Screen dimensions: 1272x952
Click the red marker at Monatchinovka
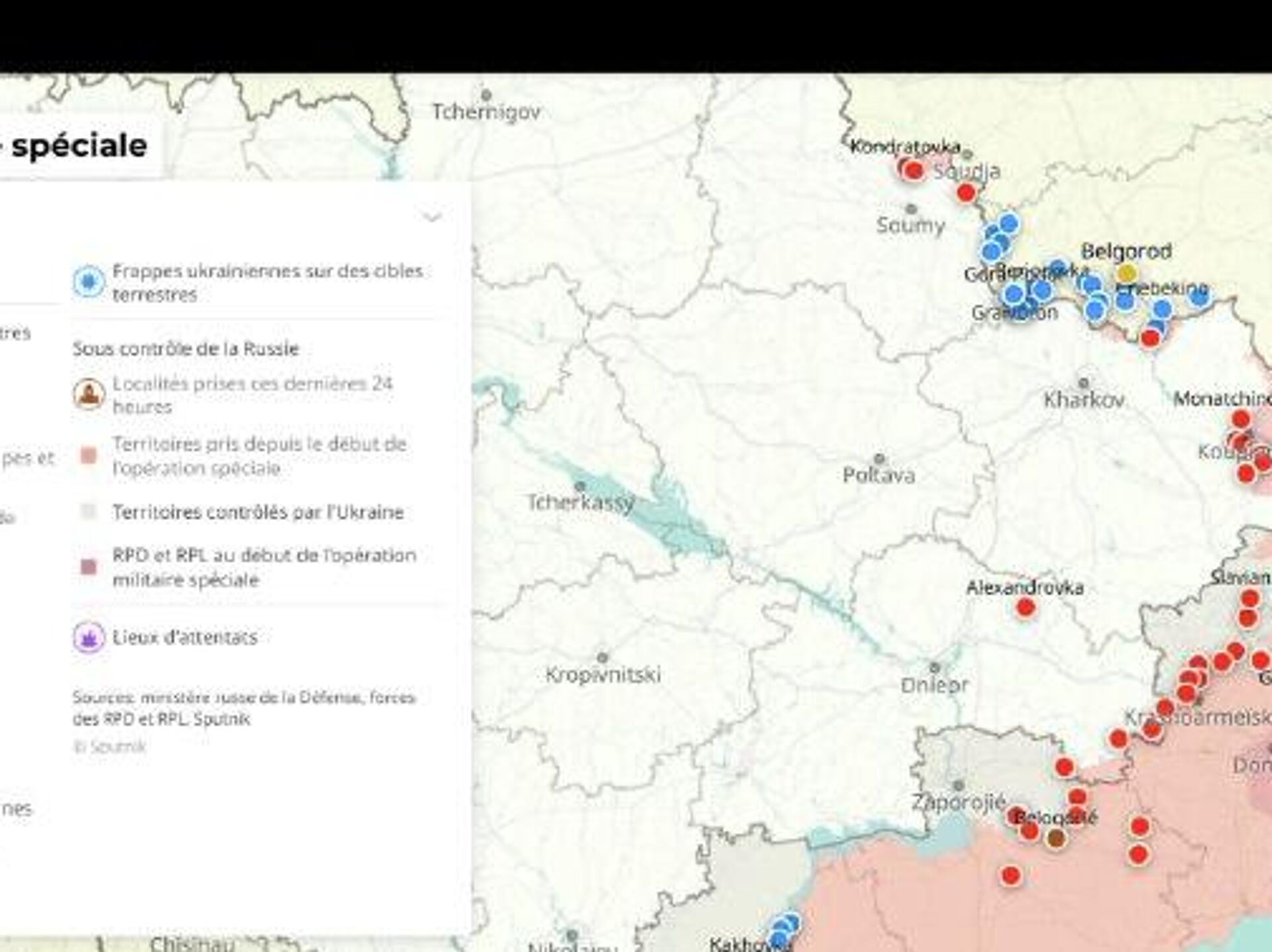tap(1240, 419)
